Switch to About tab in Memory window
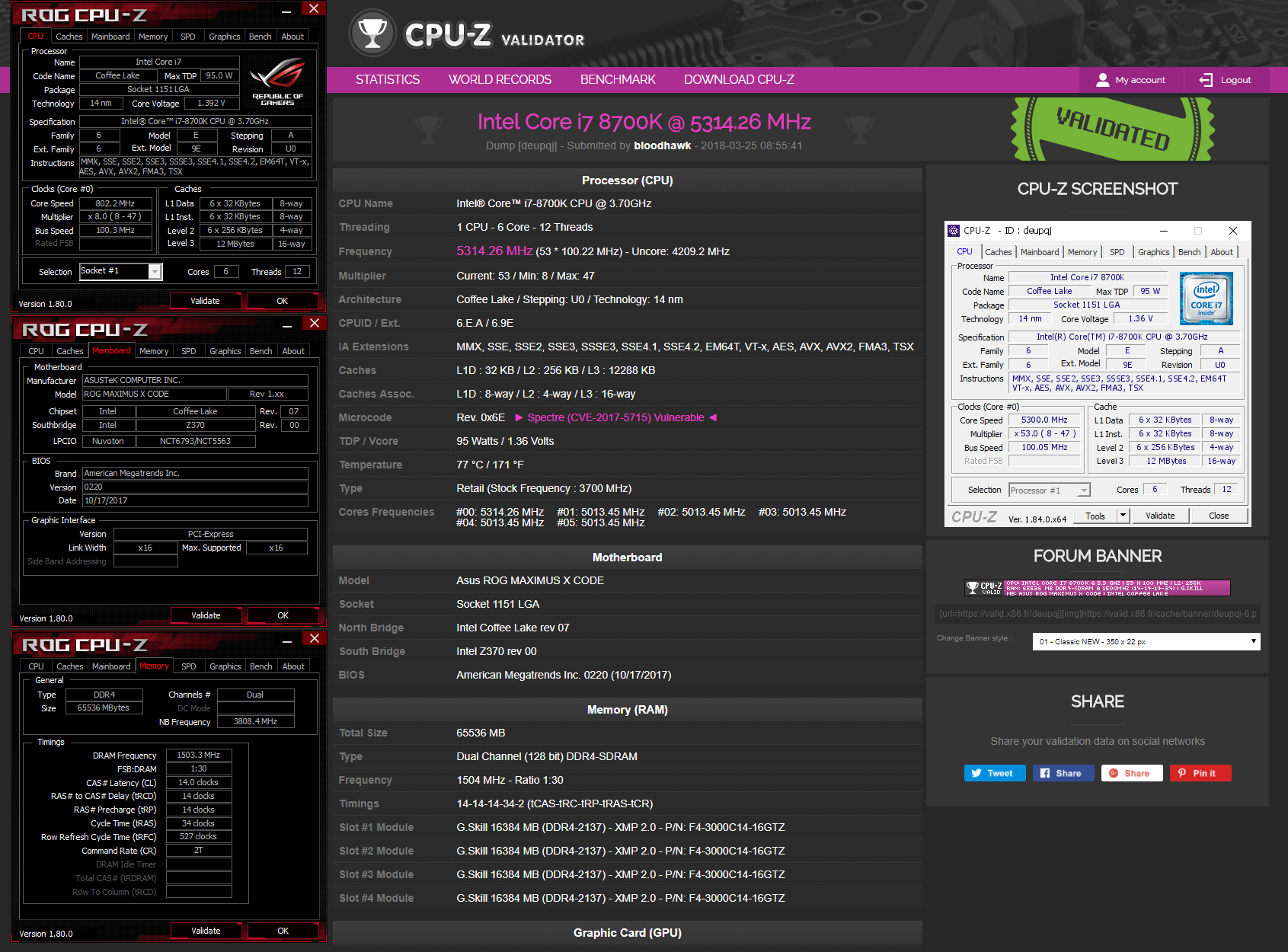 pyautogui.click(x=293, y=666)
